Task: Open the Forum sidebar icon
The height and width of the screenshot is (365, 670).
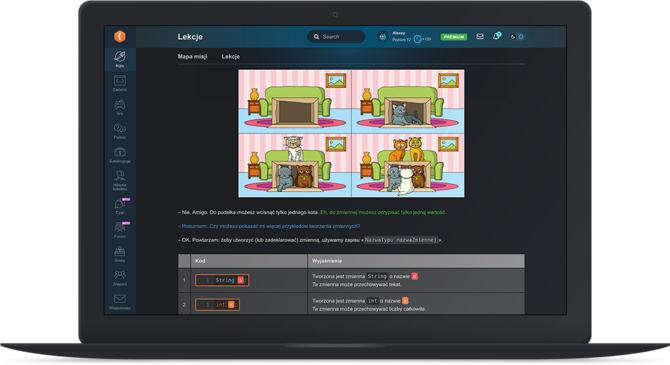Action: (x=120, y=230)
